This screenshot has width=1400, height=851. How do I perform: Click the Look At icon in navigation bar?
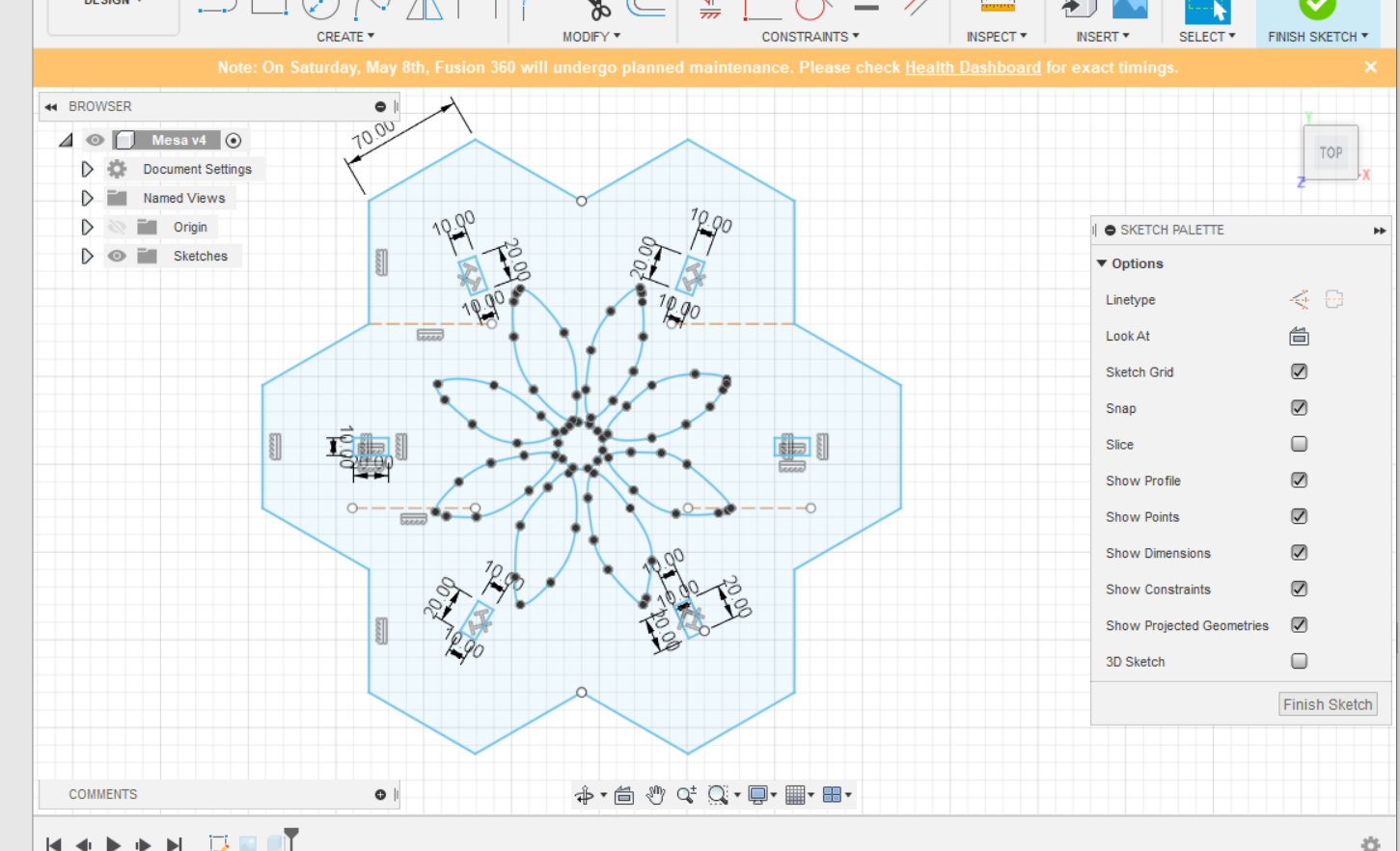624,795
